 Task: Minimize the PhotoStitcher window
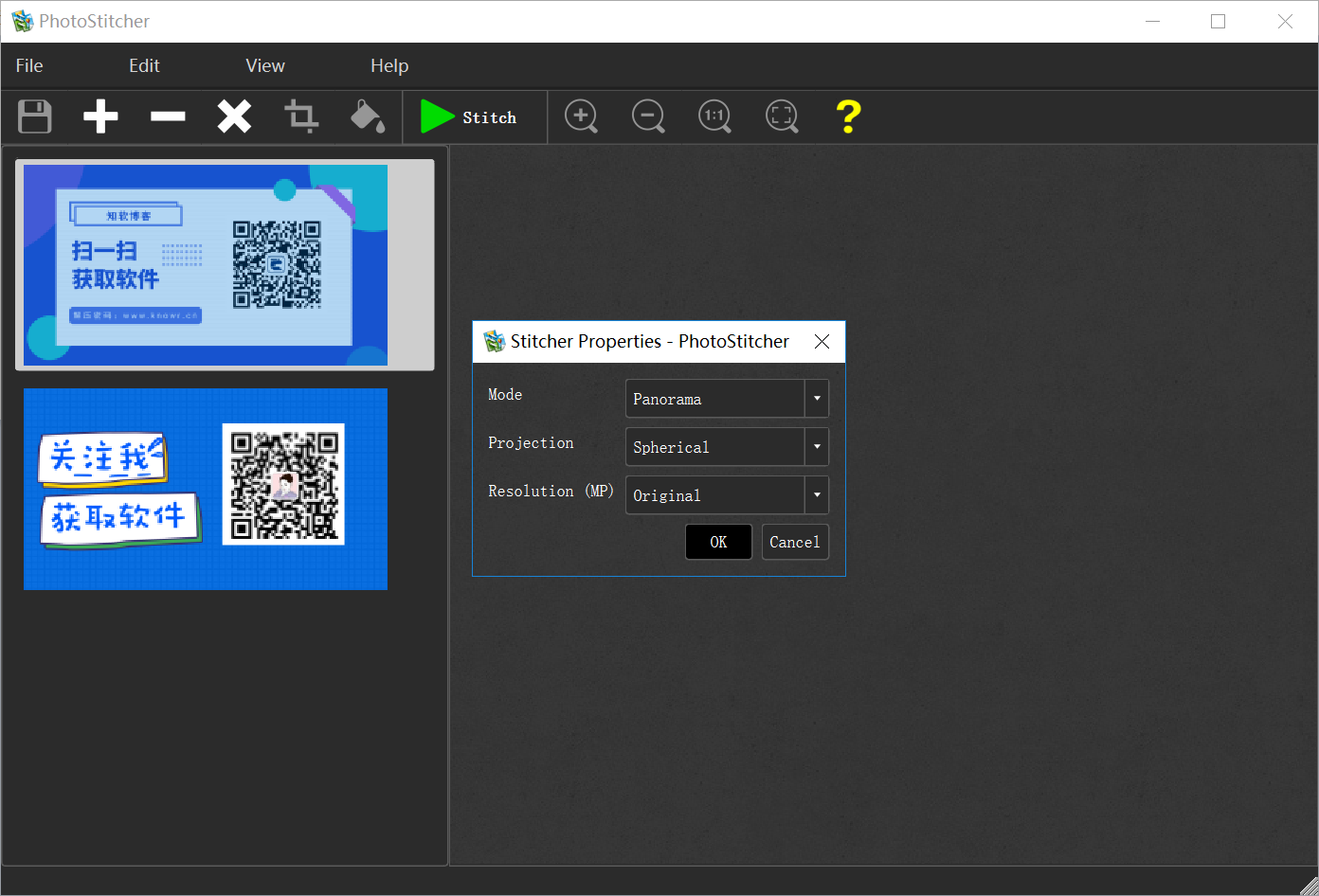pos(1153,21)
